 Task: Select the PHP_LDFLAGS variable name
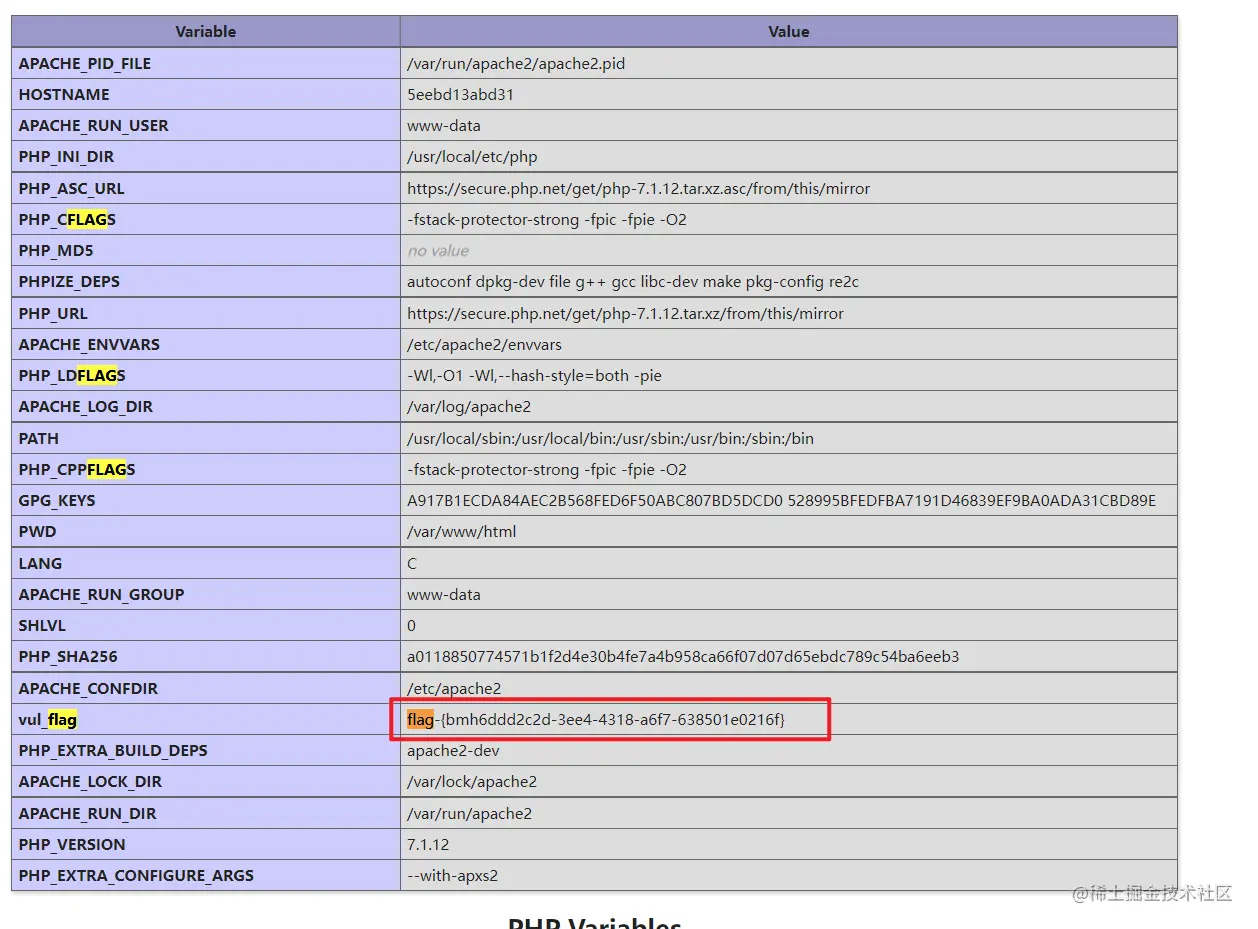click(72, 376)
